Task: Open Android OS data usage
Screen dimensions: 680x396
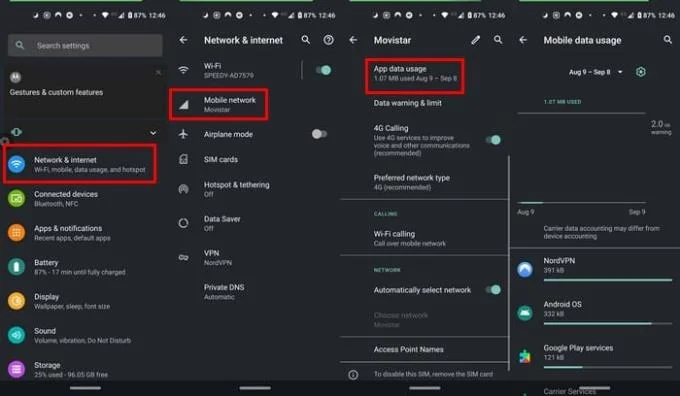Action: tap(595, 312)
